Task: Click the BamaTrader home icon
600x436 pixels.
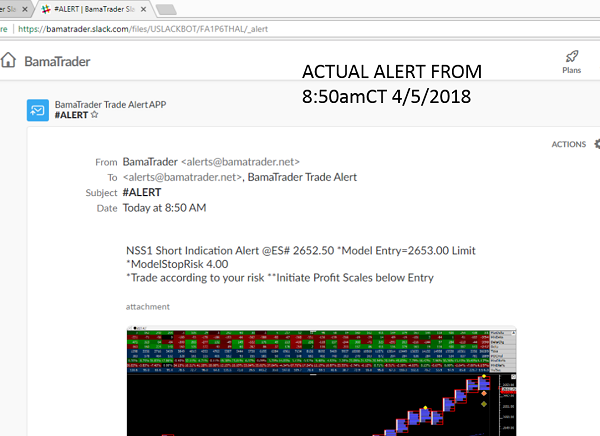Action: pyautogui.click(x=8, y=60)
